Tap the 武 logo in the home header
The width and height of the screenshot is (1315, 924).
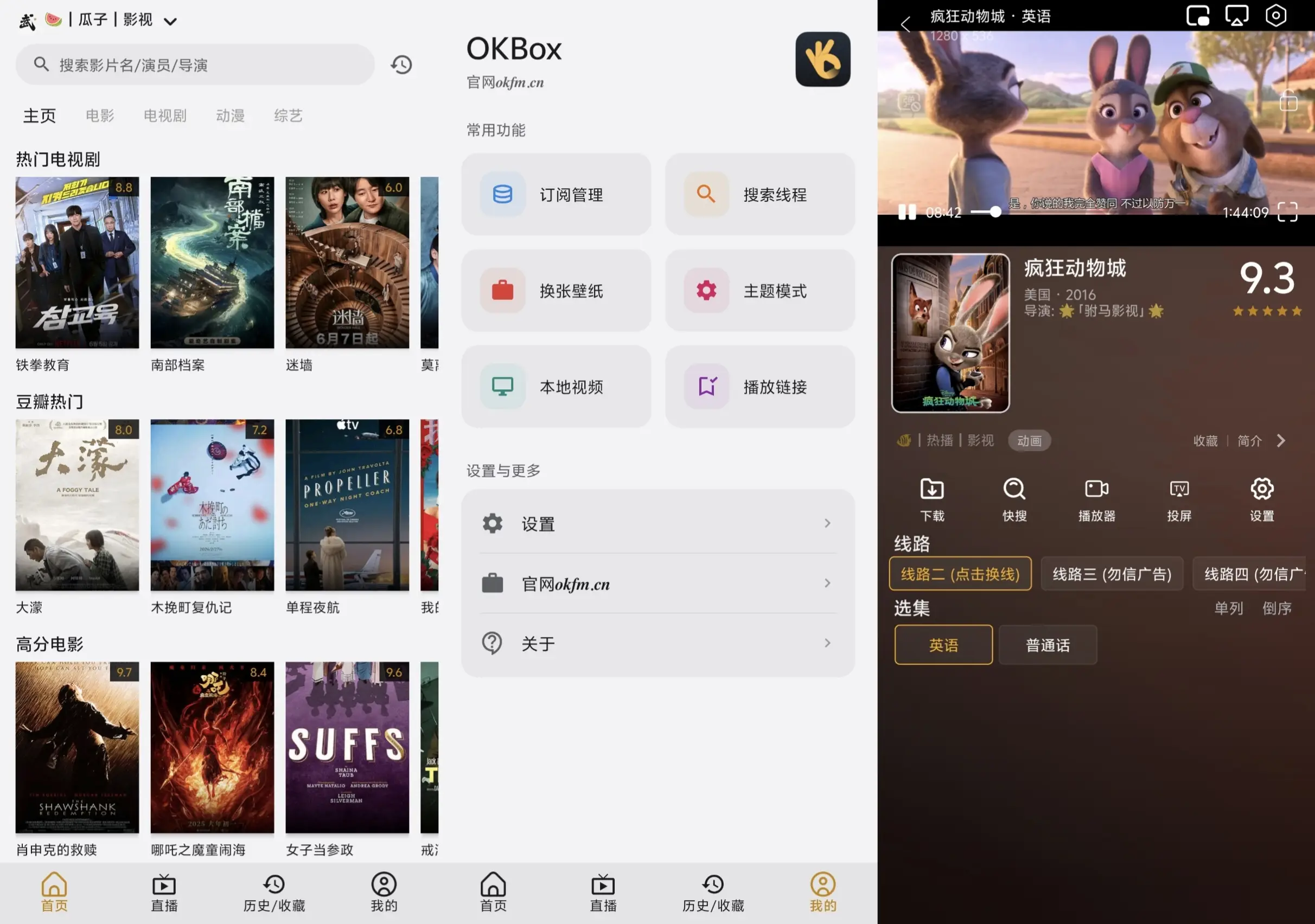[x=27, y=21]
